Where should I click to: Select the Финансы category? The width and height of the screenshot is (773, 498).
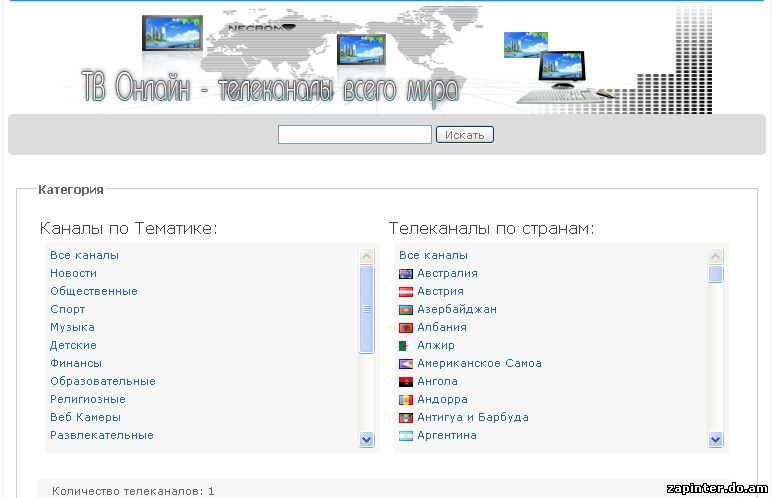tap(76, 363)
